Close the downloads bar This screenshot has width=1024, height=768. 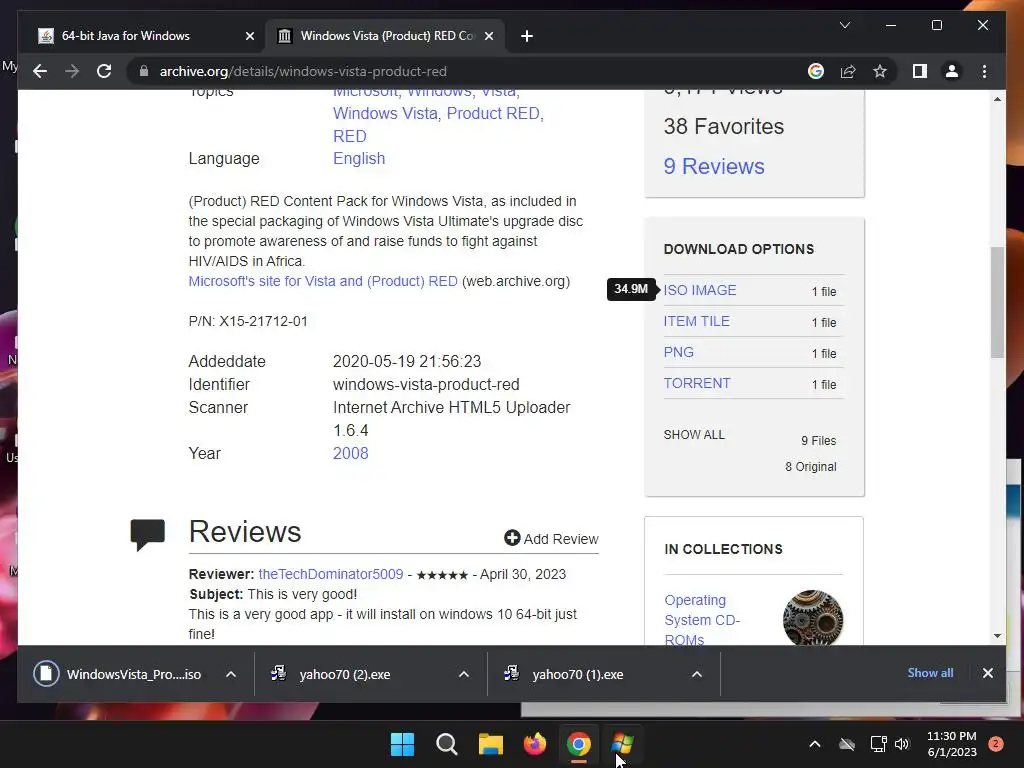click(x=987, y=673)
